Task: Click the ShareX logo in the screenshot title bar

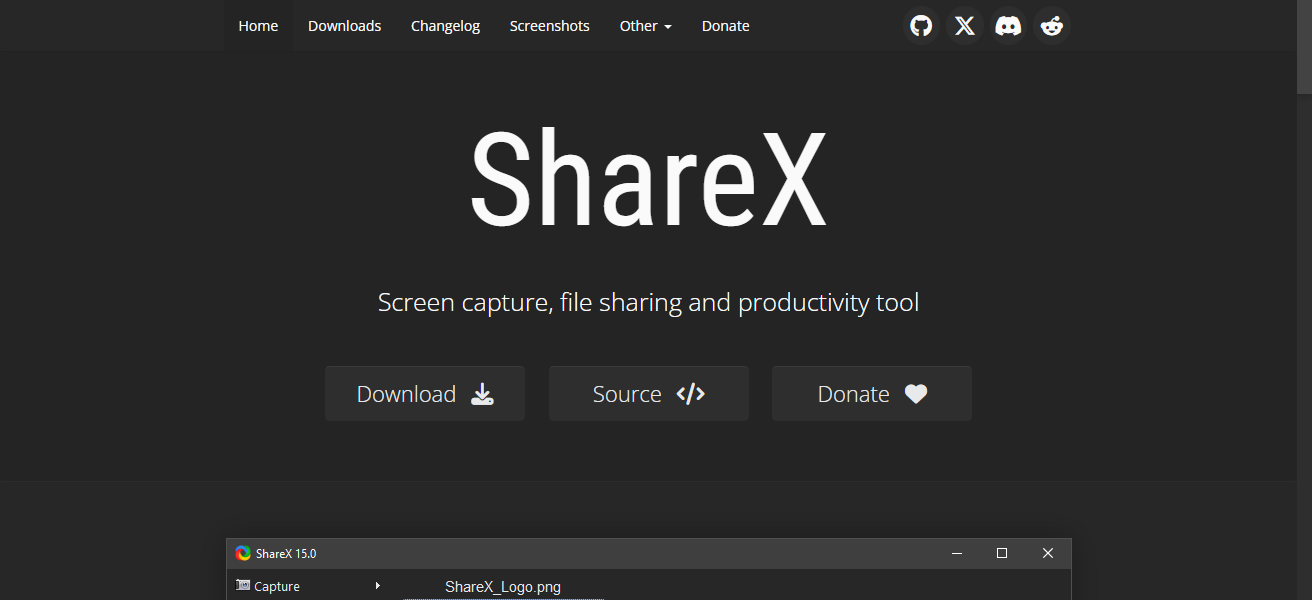Action: pos(243,553)
